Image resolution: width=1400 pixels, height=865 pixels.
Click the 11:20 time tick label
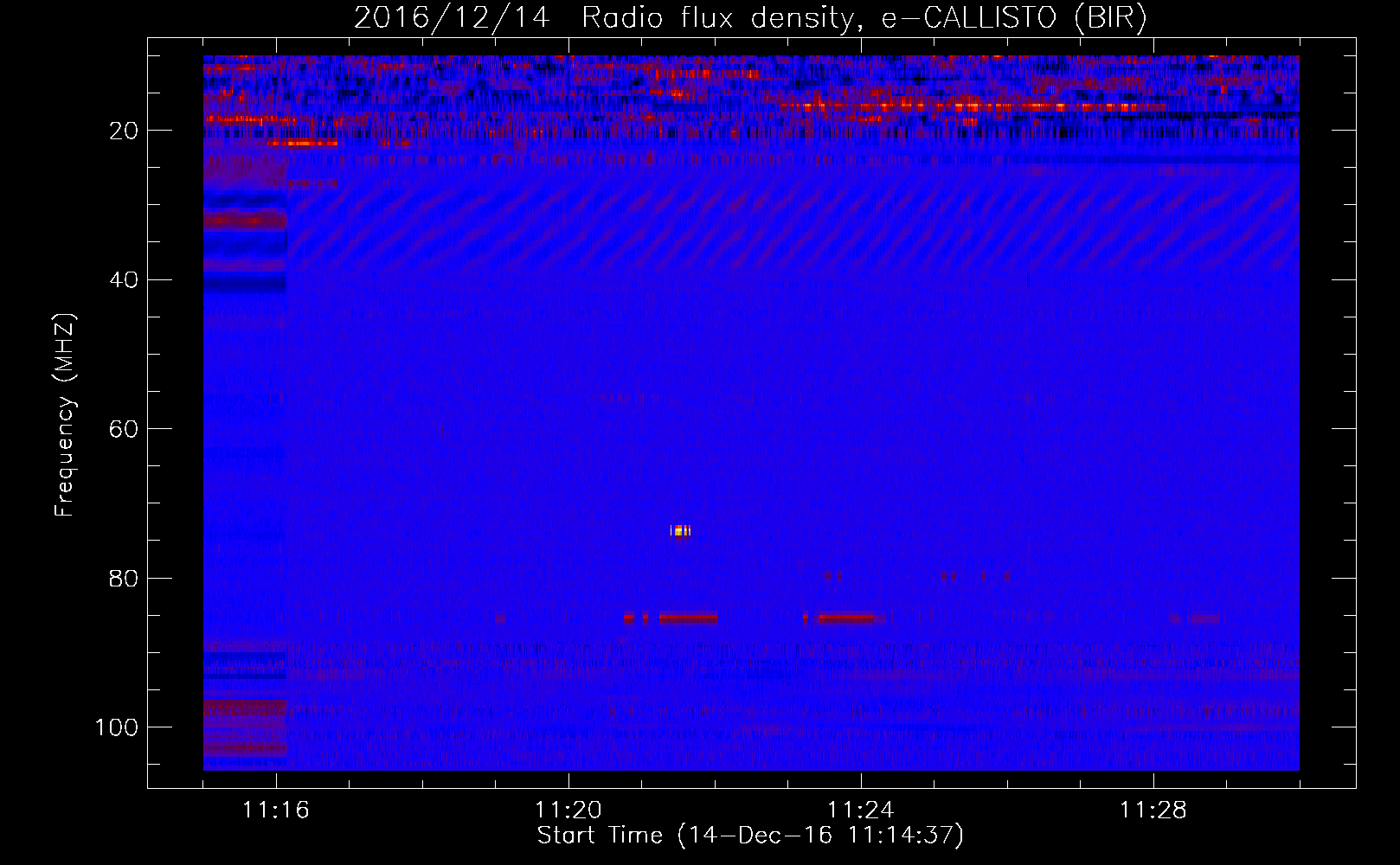pos(568,811)
